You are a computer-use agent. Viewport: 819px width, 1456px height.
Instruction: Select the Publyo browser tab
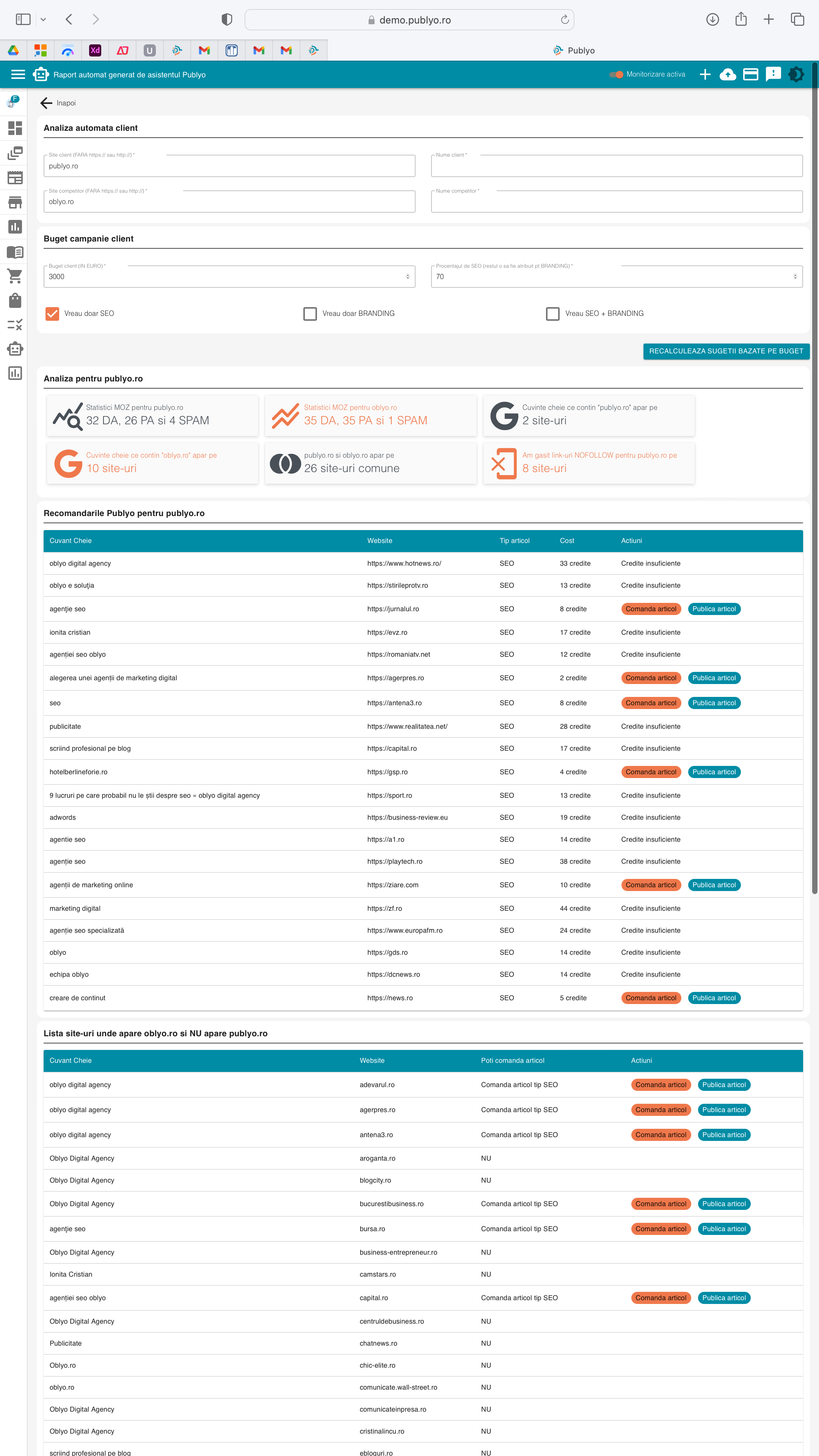pyautogui.click(x=573, y=50)
